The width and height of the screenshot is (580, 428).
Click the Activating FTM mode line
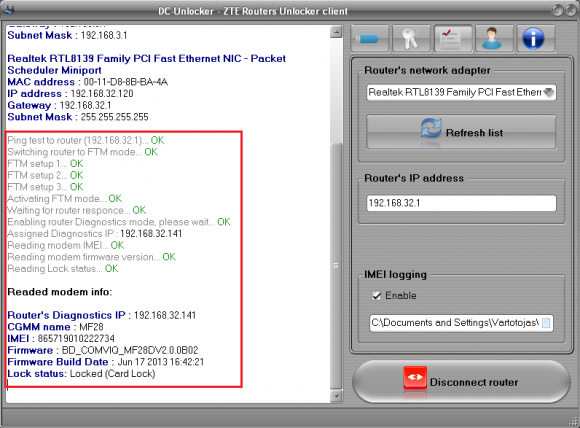point(65,199)
